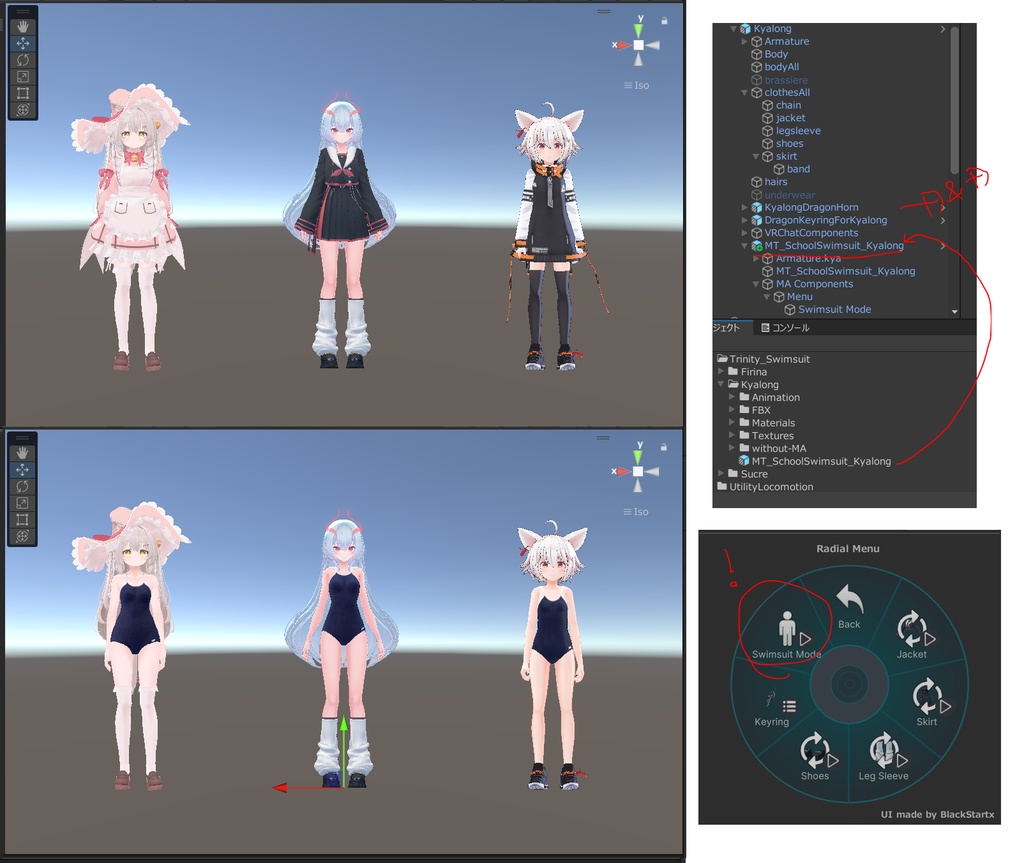Expand the DragonKeyringForKyalong object
Viewport: 1024px width, 863px height.
[x=744, y=220]
